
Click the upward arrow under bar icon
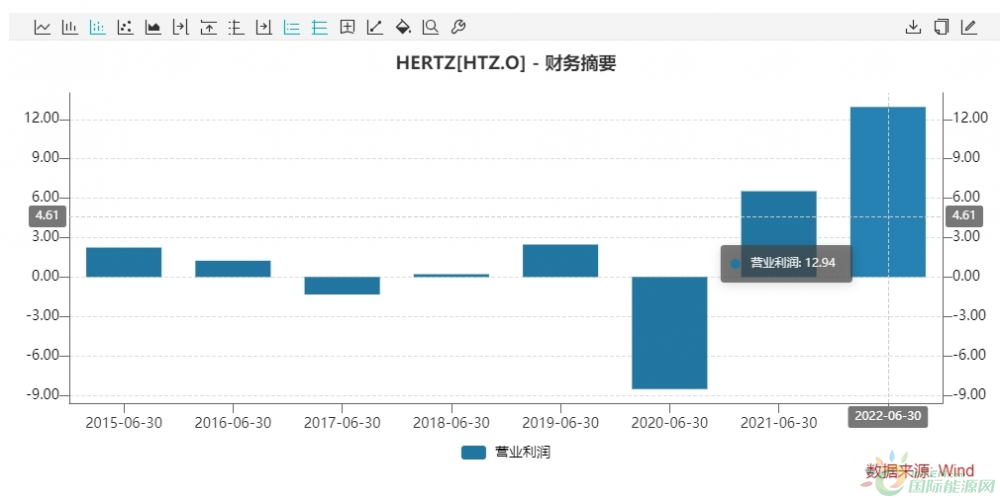[x=209, y=27]
